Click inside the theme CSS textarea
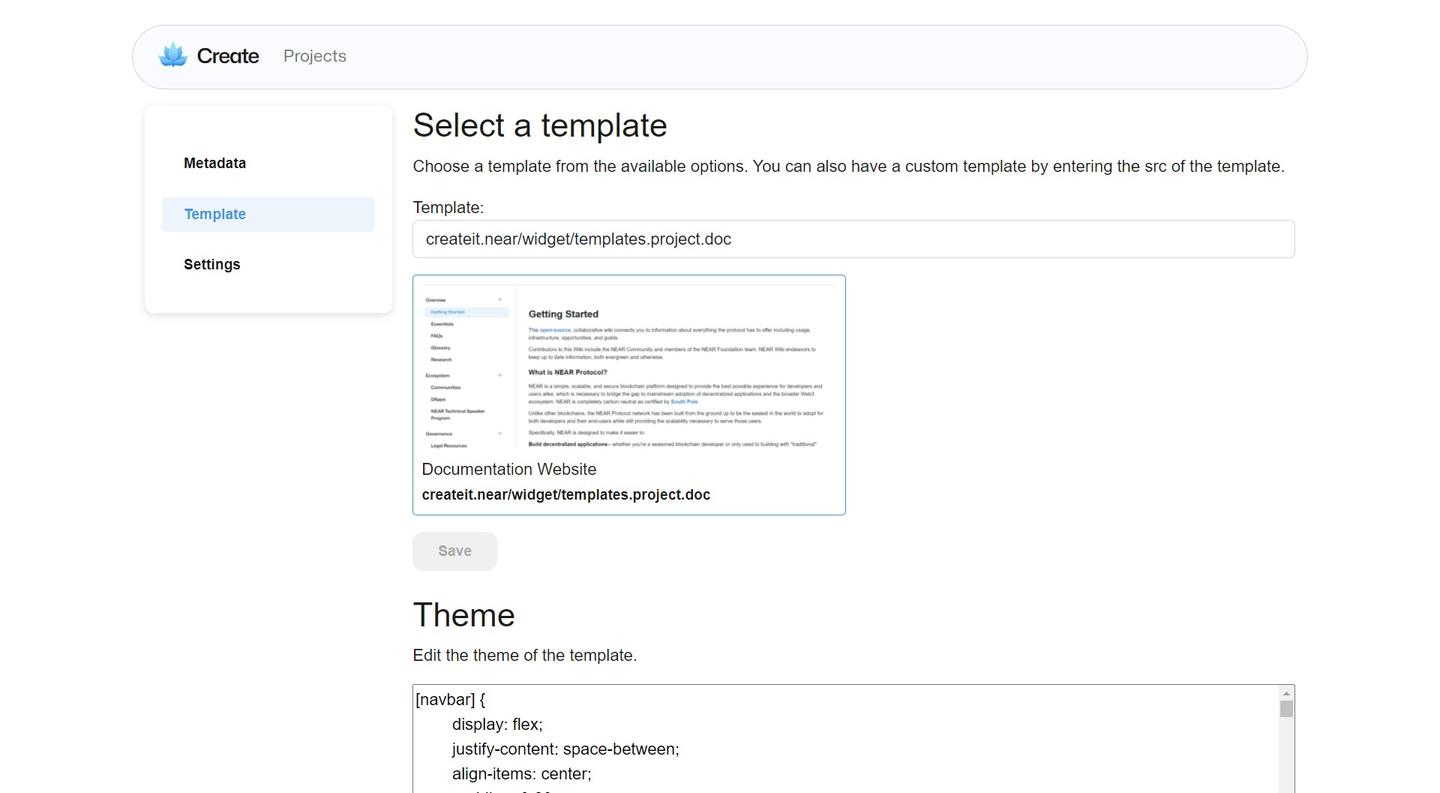This screenshot has height=793, width=1440. point(845,739)
